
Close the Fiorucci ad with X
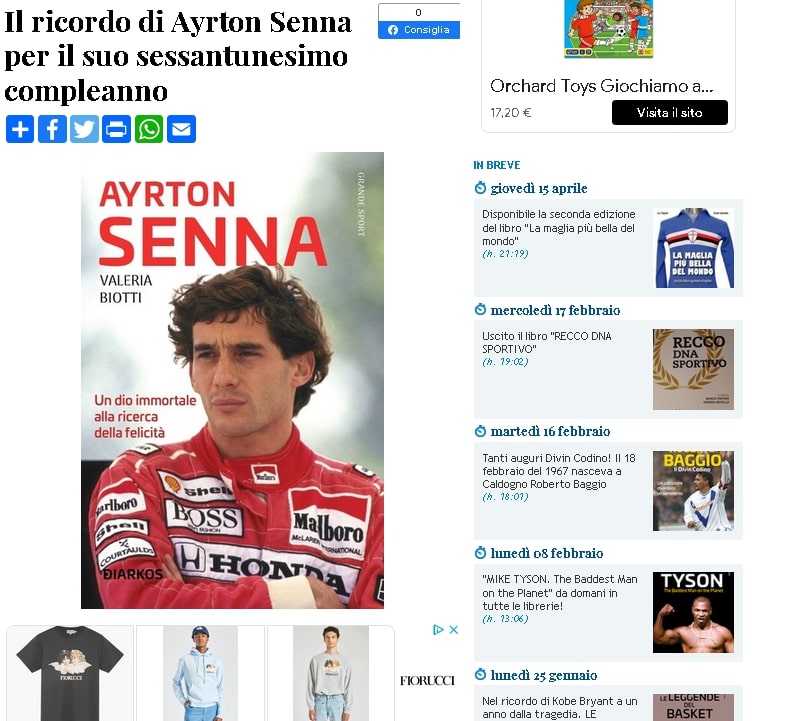coord(454,629)
